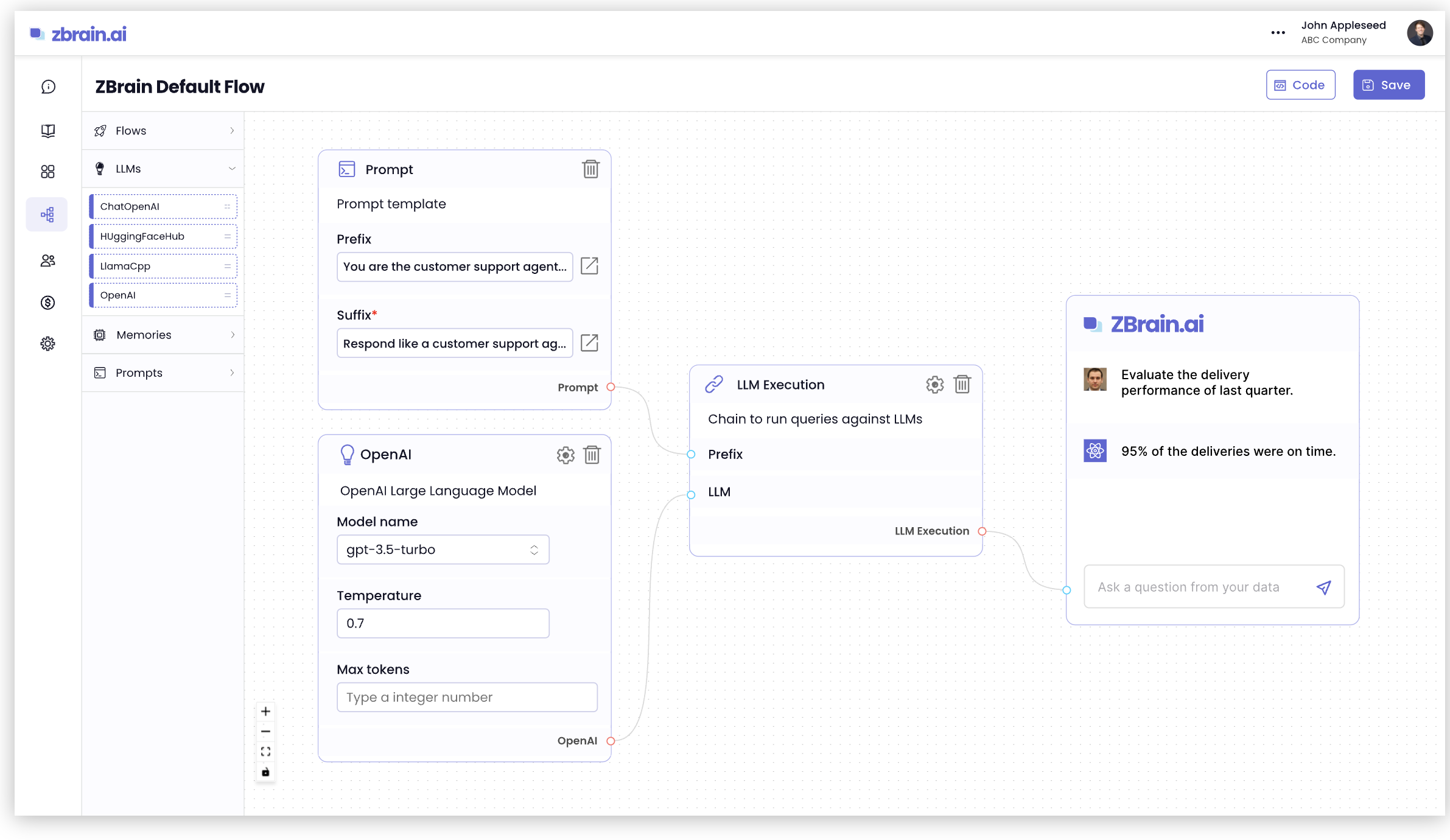This screenshot has height=840, width=1450.
Task: Open the Code view
Action: tap(1300, 85)
